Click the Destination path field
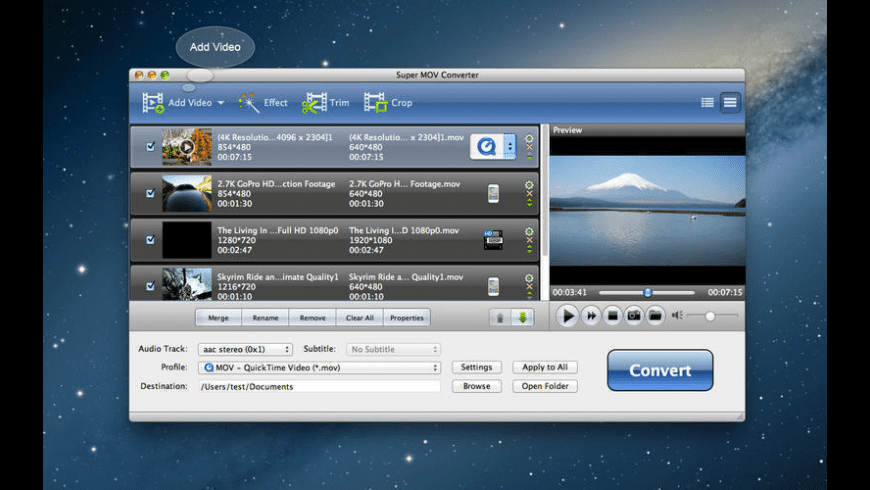870x490 pixels. (x=318, y=386)
